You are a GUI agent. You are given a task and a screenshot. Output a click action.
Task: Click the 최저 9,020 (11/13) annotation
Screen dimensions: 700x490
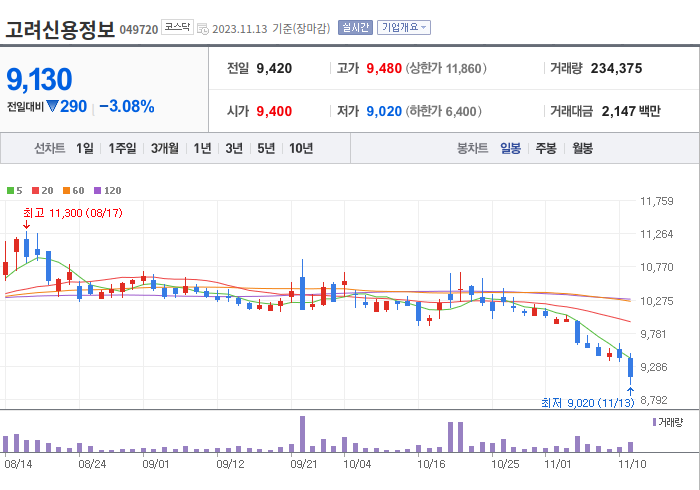[x=588, y=403]
